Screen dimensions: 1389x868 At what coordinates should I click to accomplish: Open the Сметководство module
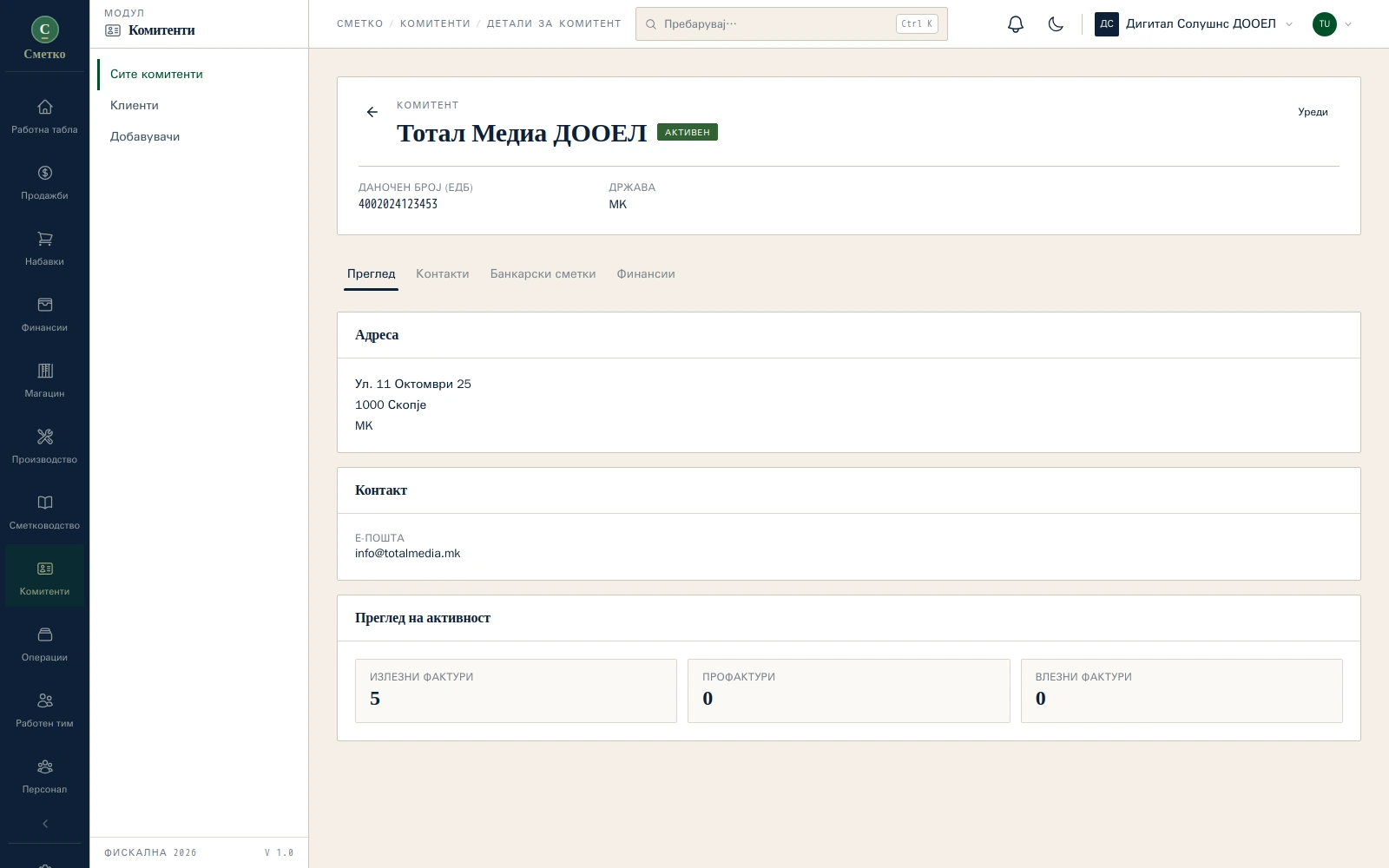pyautogui.click(x=44, y=512)
